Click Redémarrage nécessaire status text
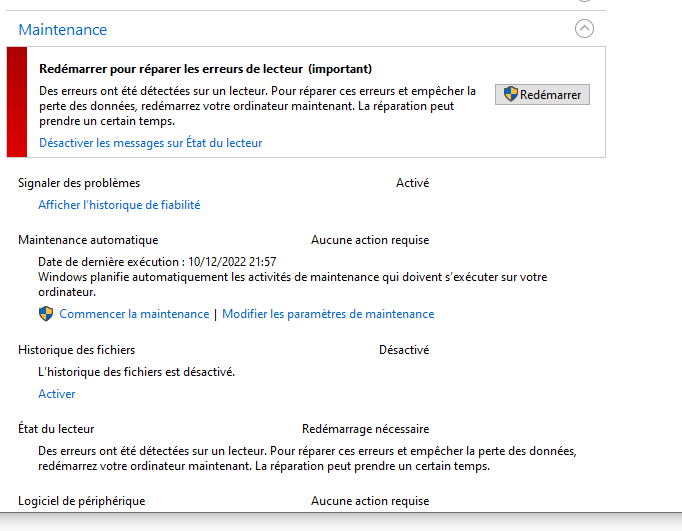This screenshot has height=531, width=682. 365,429
